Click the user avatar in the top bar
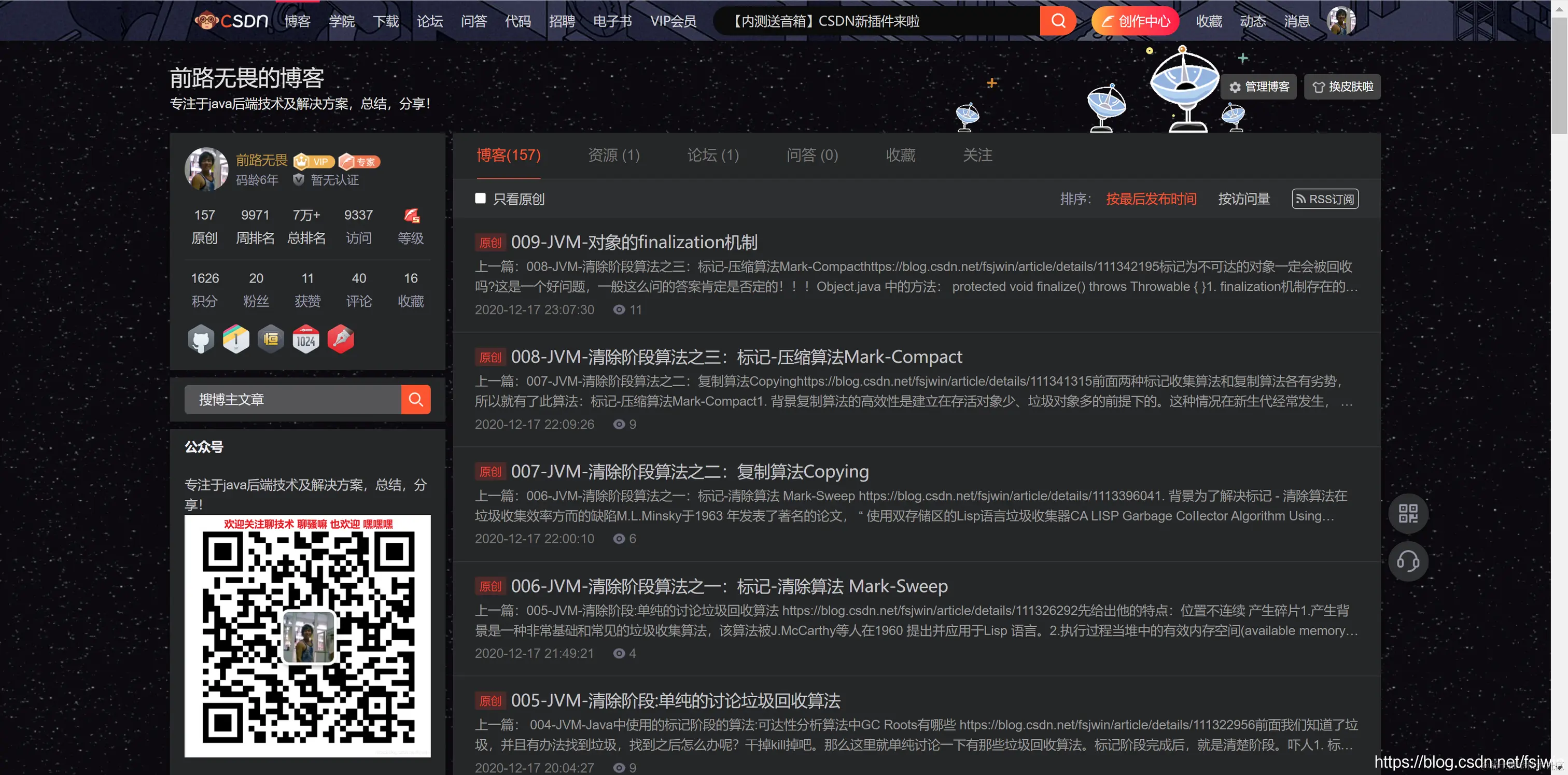This screenshot has width=1568, height=775. click(x=1341, y=20)
